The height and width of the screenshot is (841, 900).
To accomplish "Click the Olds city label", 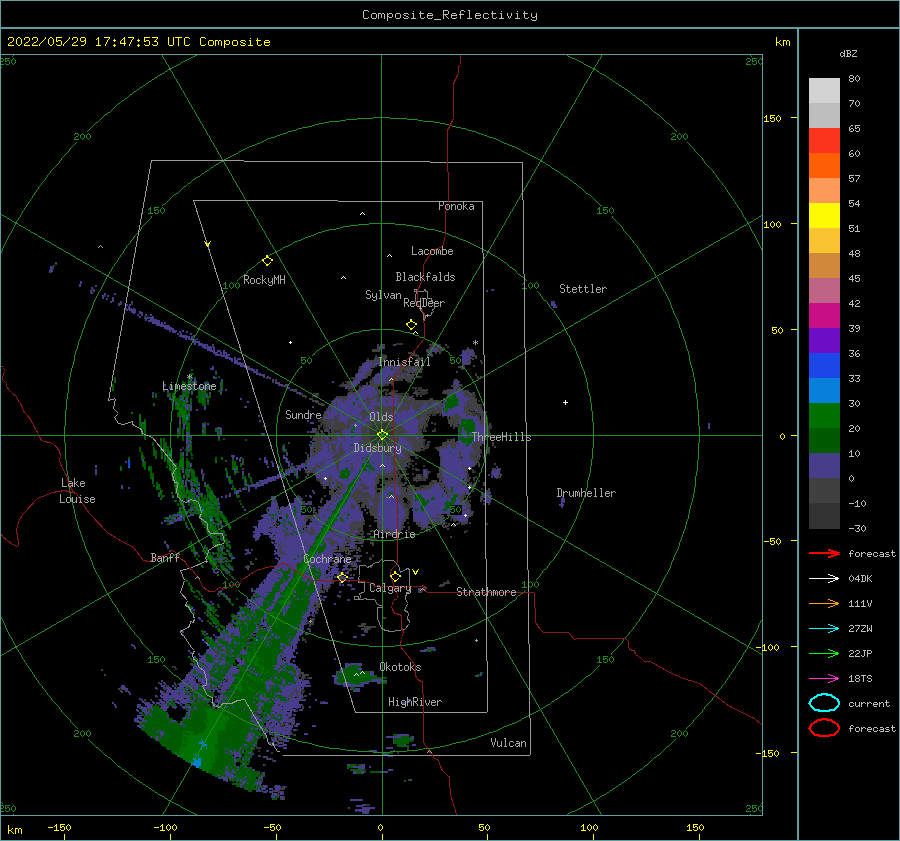I will [381, 417].
